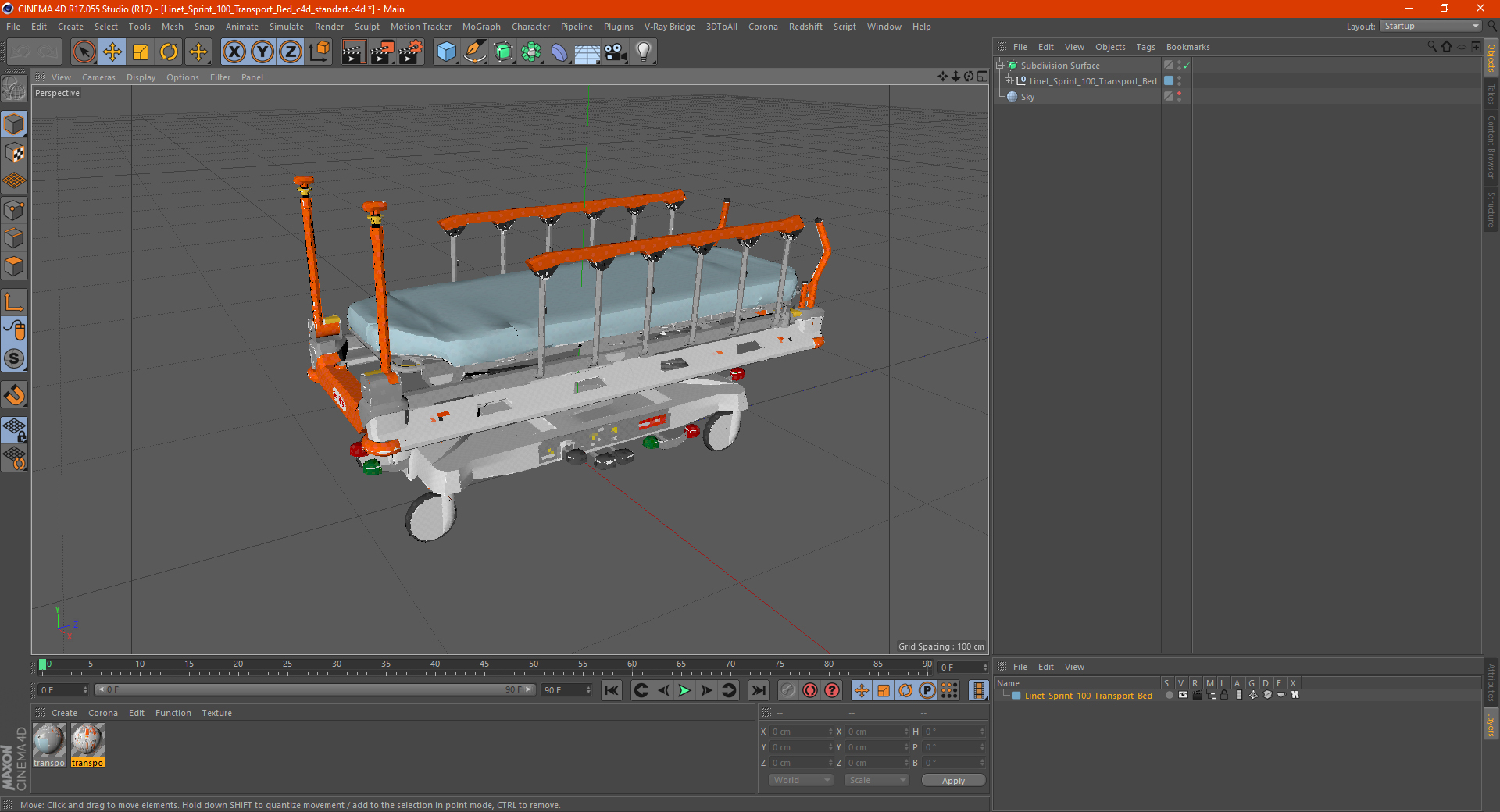Select the Sky object
Viewport: 1500px width, 812px height.
click(x=1027, y=97)
